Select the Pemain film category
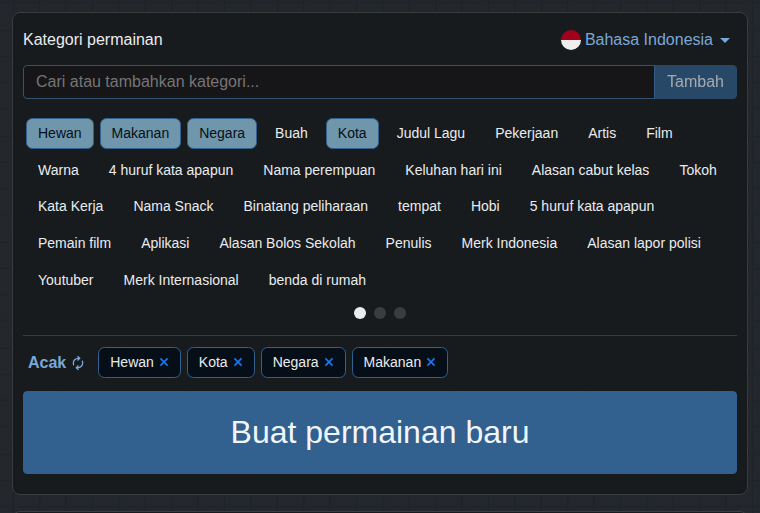Viewport: 760px width, 513px height. (75, 243)
